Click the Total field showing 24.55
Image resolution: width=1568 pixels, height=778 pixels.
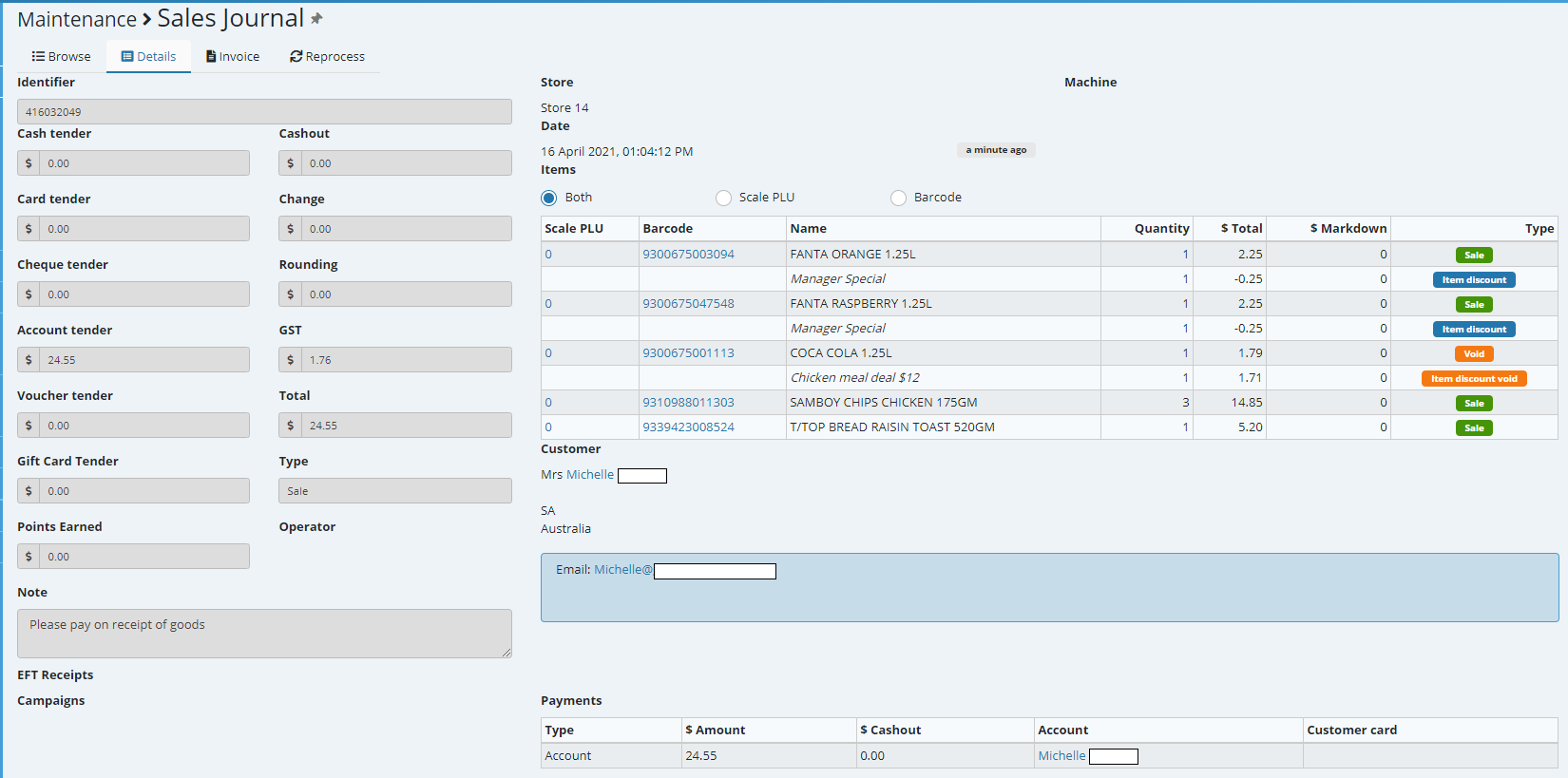pyautogui.click(x=407, y=426)
